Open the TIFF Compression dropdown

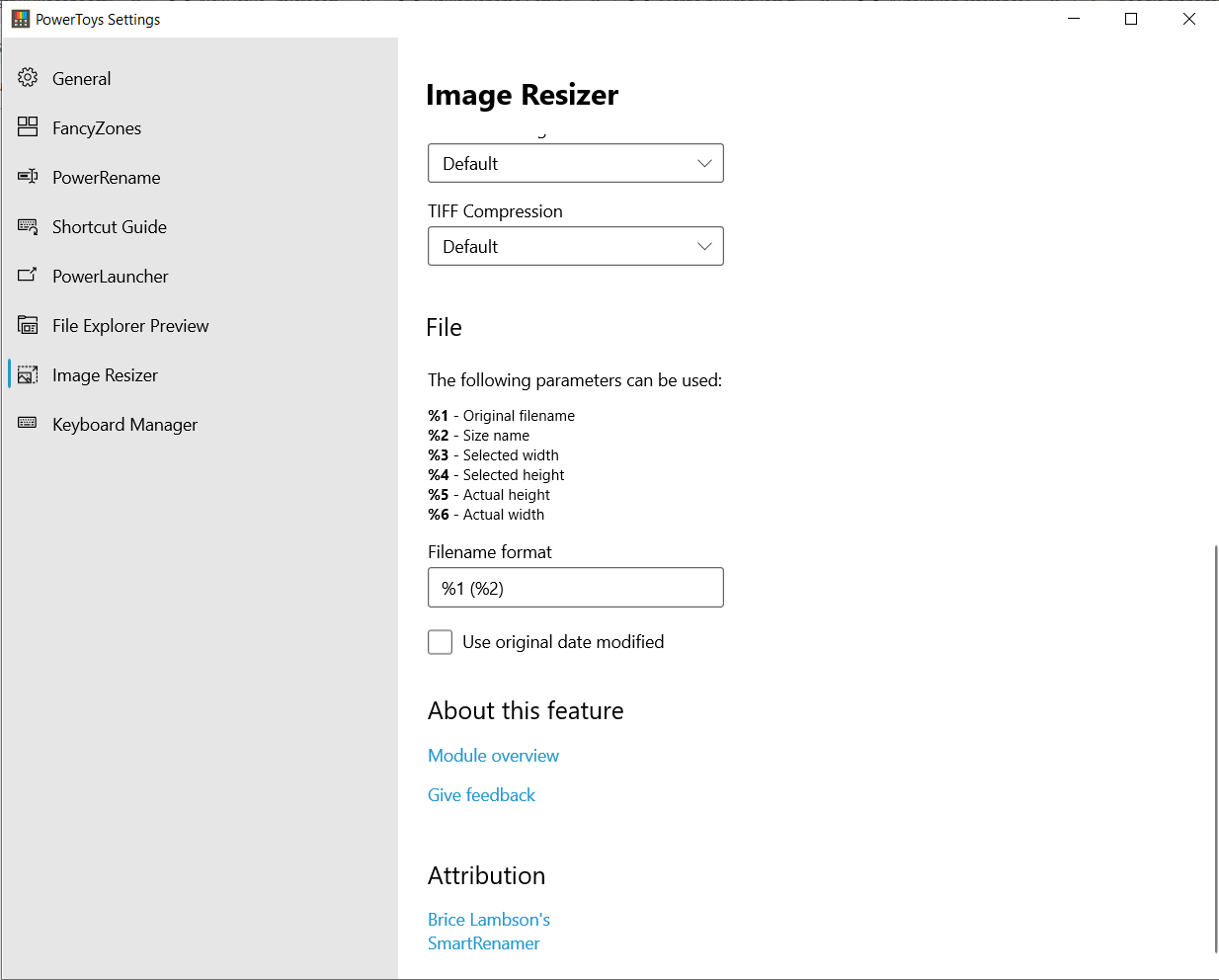click(x=576, y=246)
